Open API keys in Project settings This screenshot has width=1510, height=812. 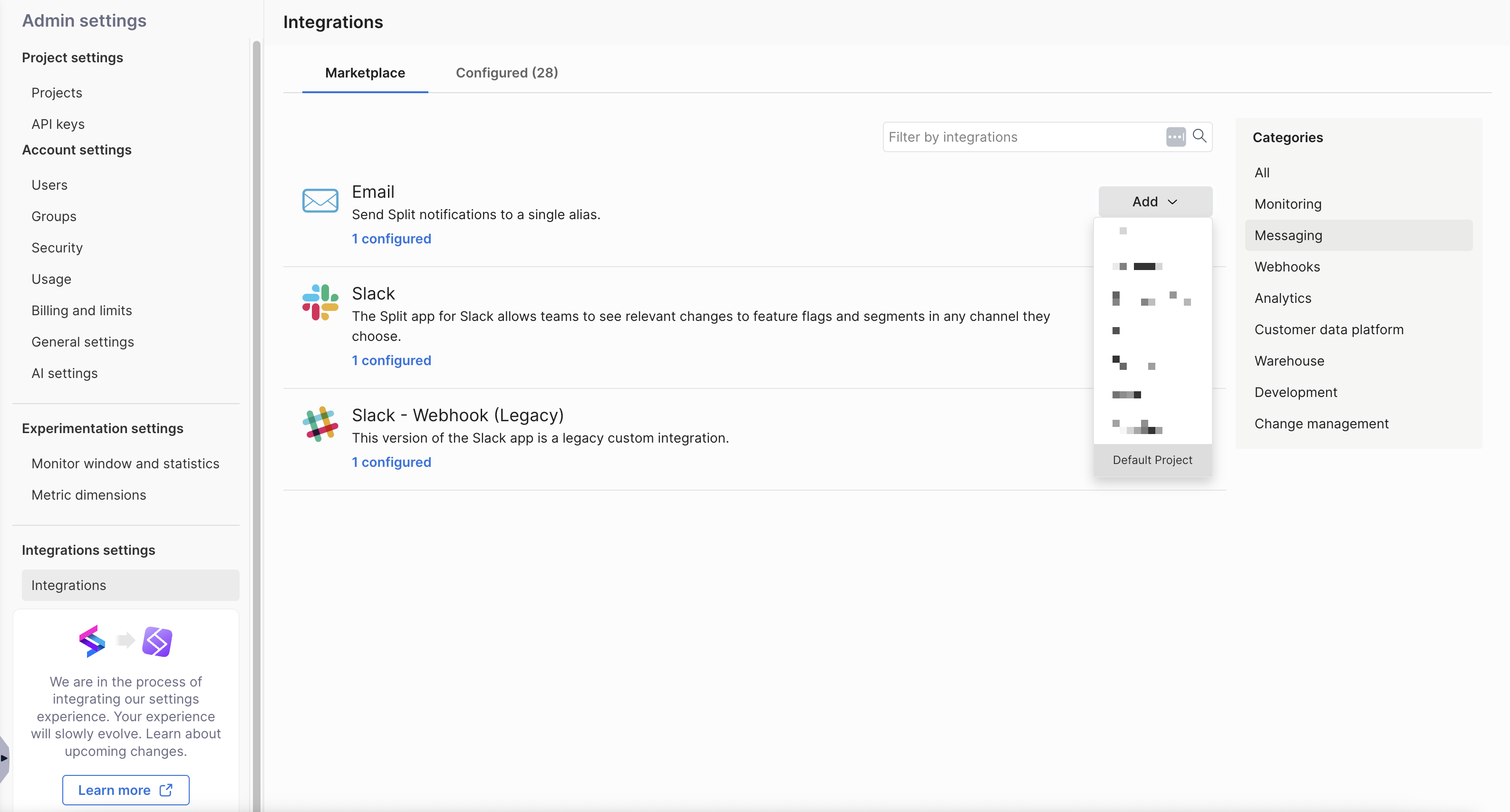(x=58, y=124)
